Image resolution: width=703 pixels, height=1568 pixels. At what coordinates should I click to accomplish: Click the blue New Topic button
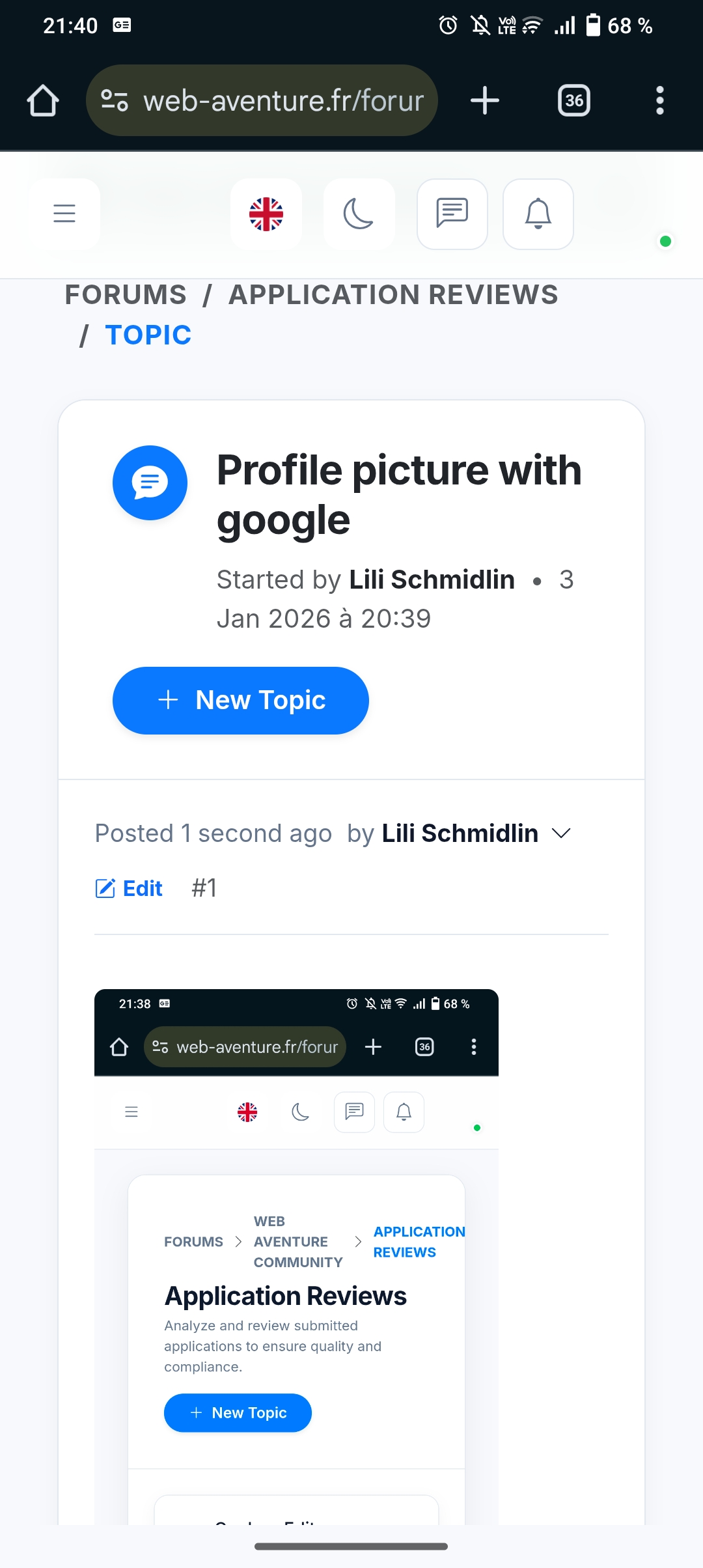[x=241, y=701]
